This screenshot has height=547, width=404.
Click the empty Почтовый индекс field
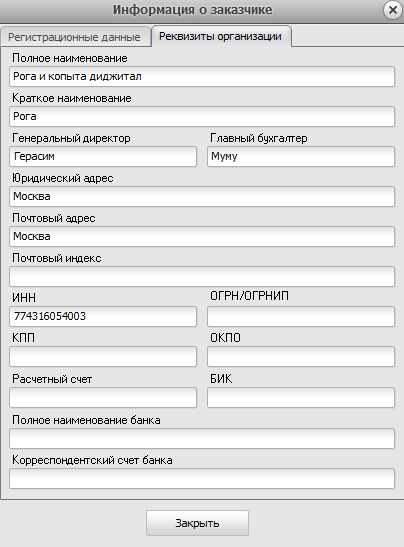(202, 277)
